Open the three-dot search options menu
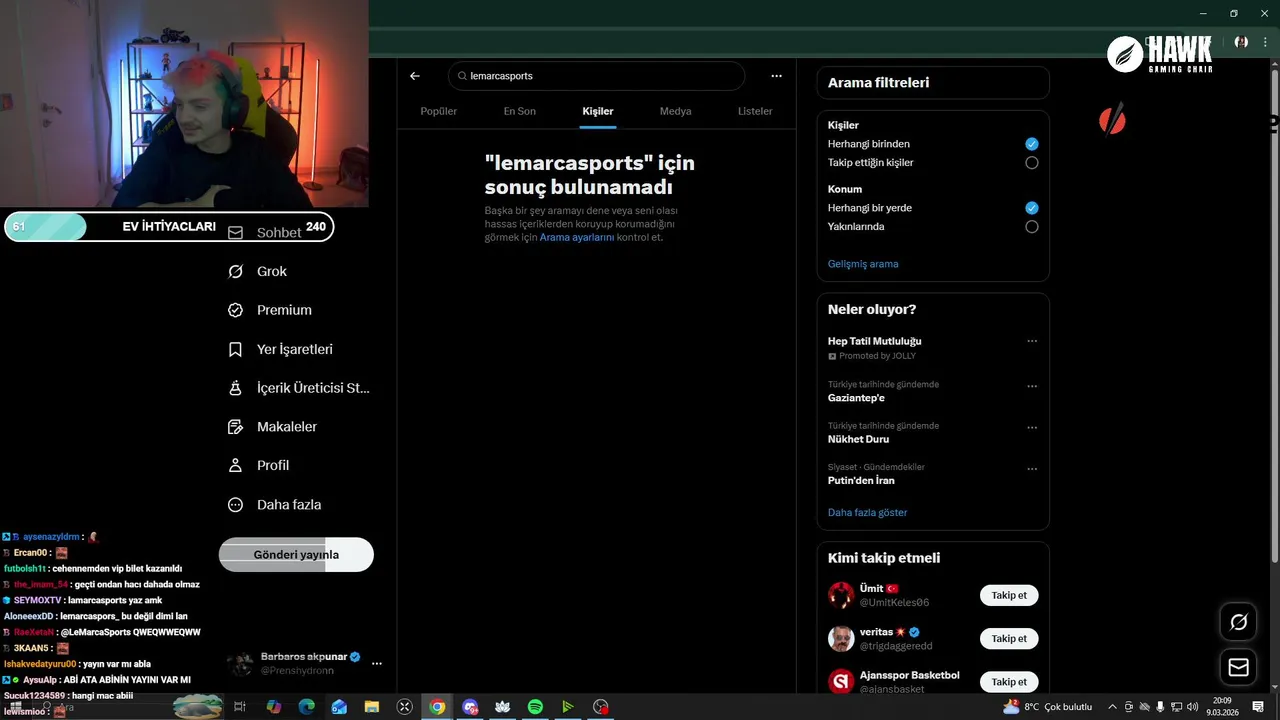 point(776,76)
